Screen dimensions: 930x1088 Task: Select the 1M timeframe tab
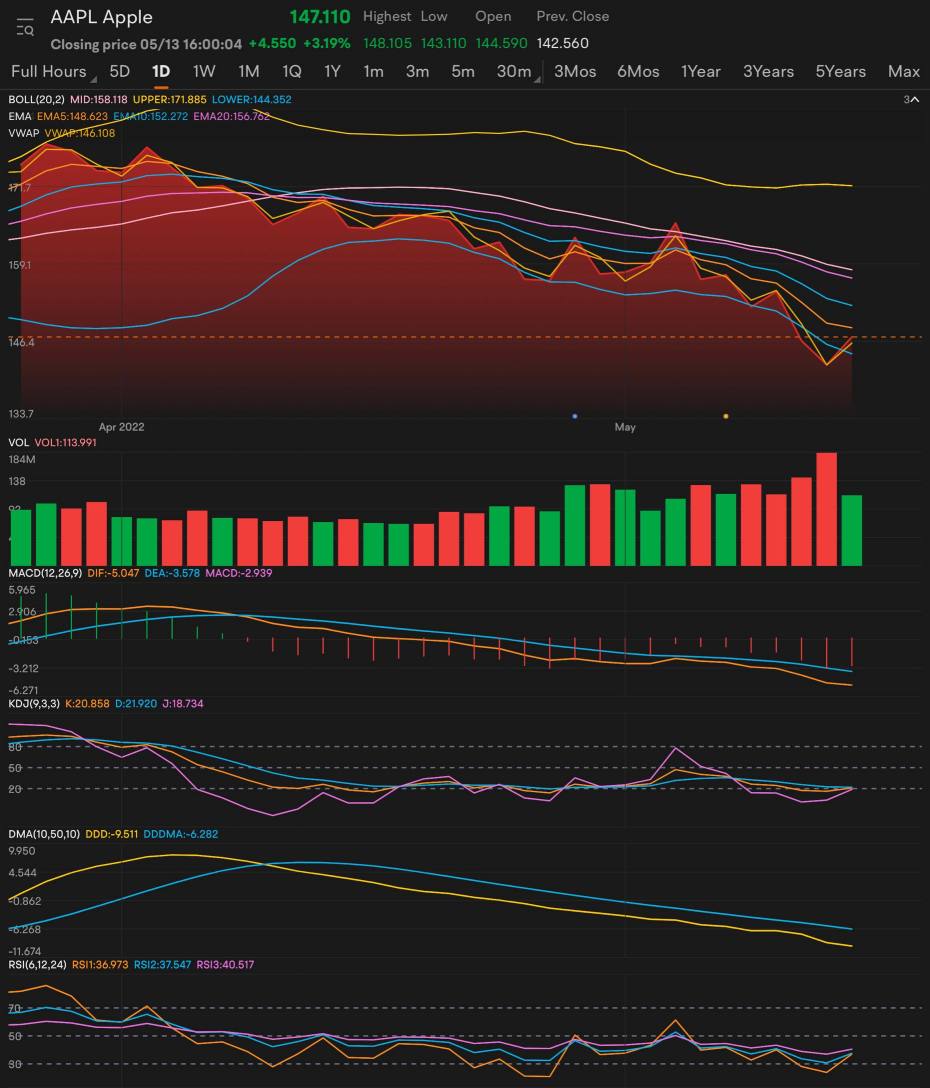pyautogui.click(x=248, y=71)
